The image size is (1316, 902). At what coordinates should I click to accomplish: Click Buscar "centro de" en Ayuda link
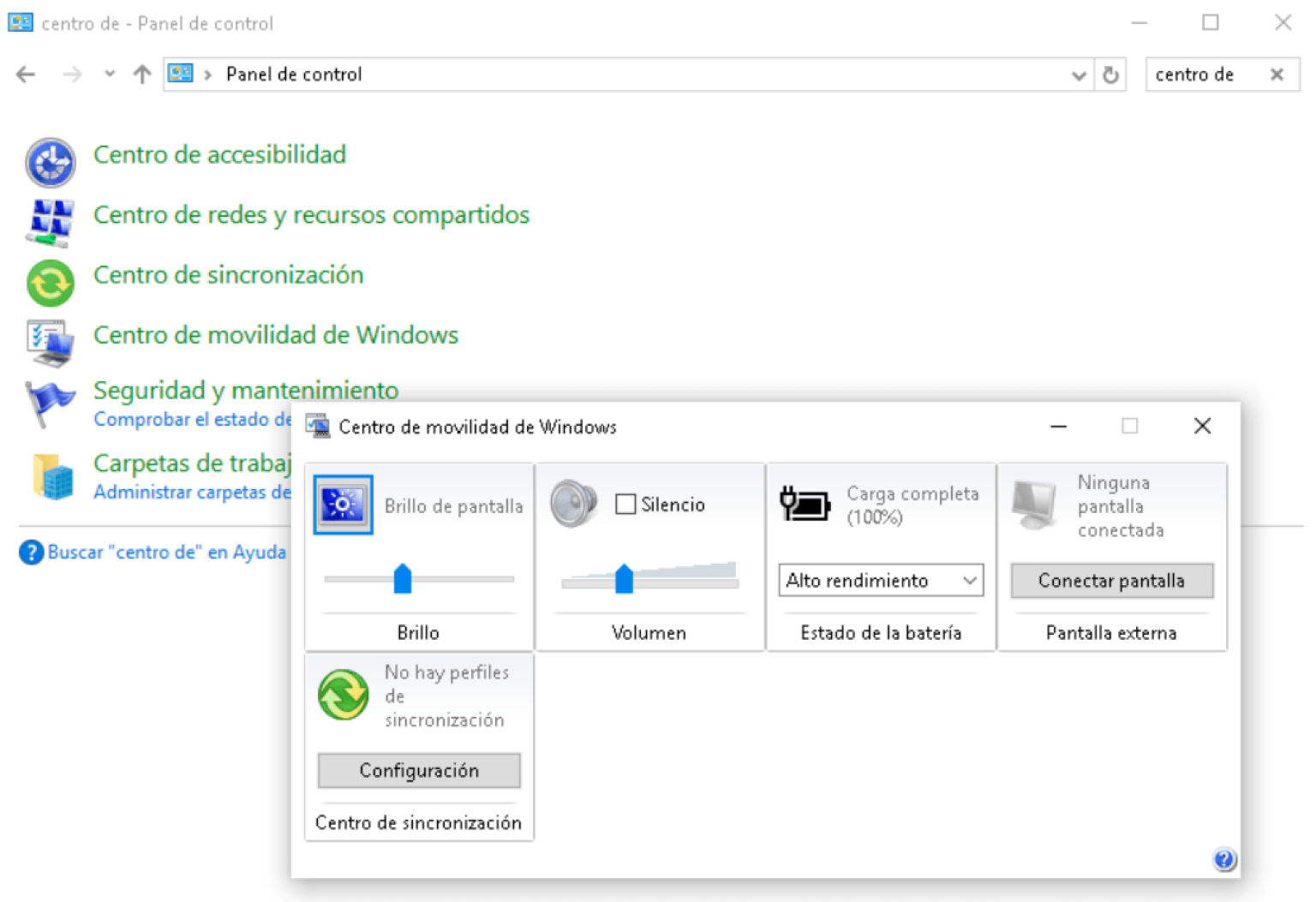167,552
